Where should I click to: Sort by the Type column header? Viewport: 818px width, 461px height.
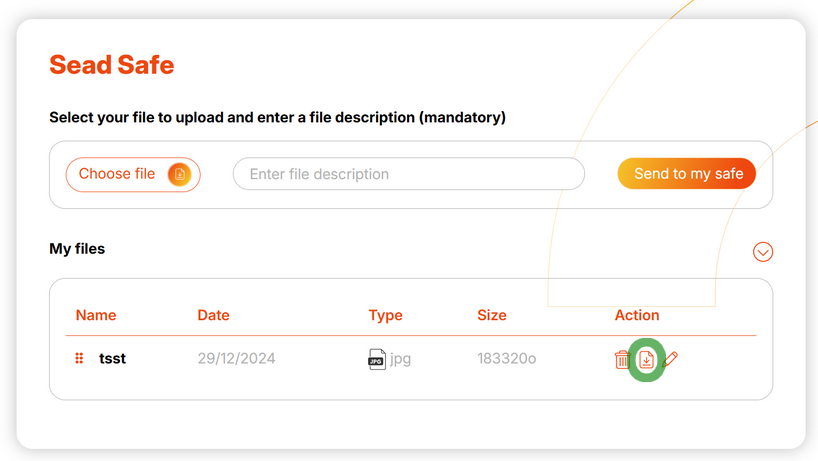tap(386, 316)
